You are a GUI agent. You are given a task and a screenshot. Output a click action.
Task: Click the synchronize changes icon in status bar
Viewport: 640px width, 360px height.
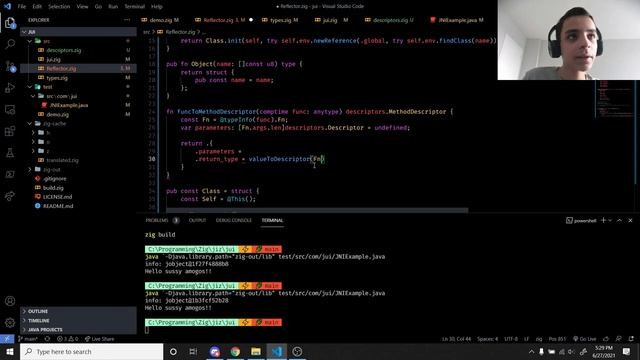(47, 339)
